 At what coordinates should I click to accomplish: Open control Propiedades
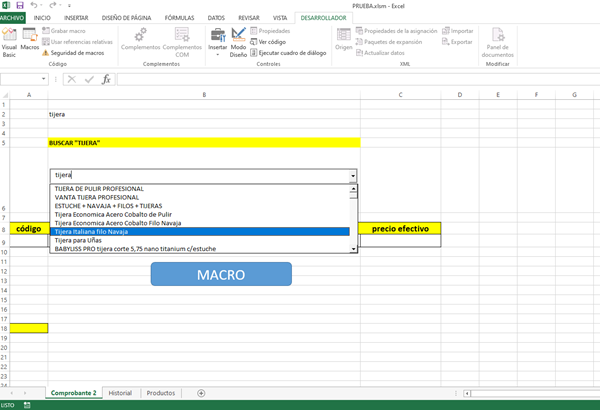coord(270,31)
